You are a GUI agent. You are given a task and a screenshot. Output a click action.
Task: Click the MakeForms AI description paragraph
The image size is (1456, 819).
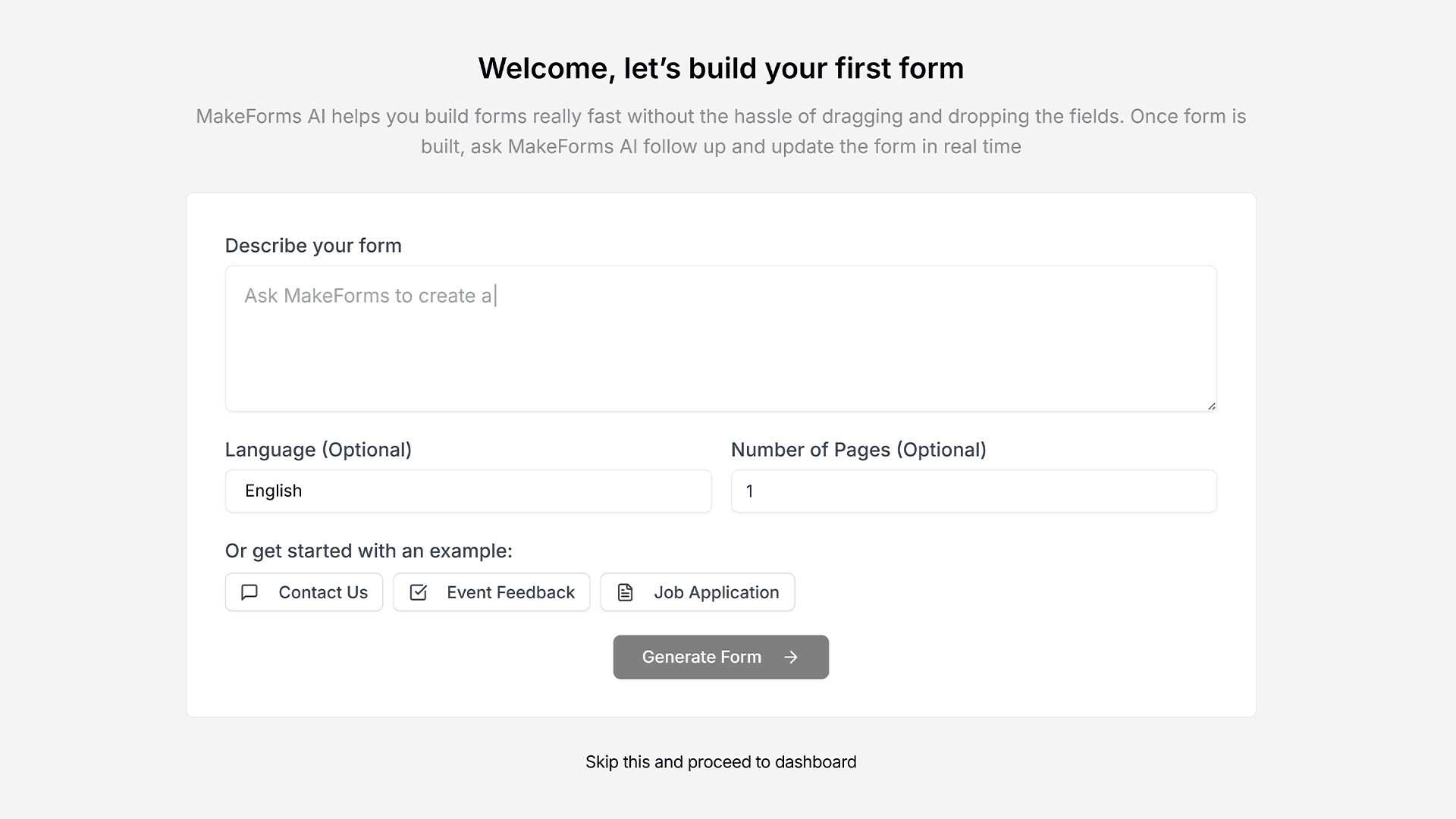(x=721, y=131)
